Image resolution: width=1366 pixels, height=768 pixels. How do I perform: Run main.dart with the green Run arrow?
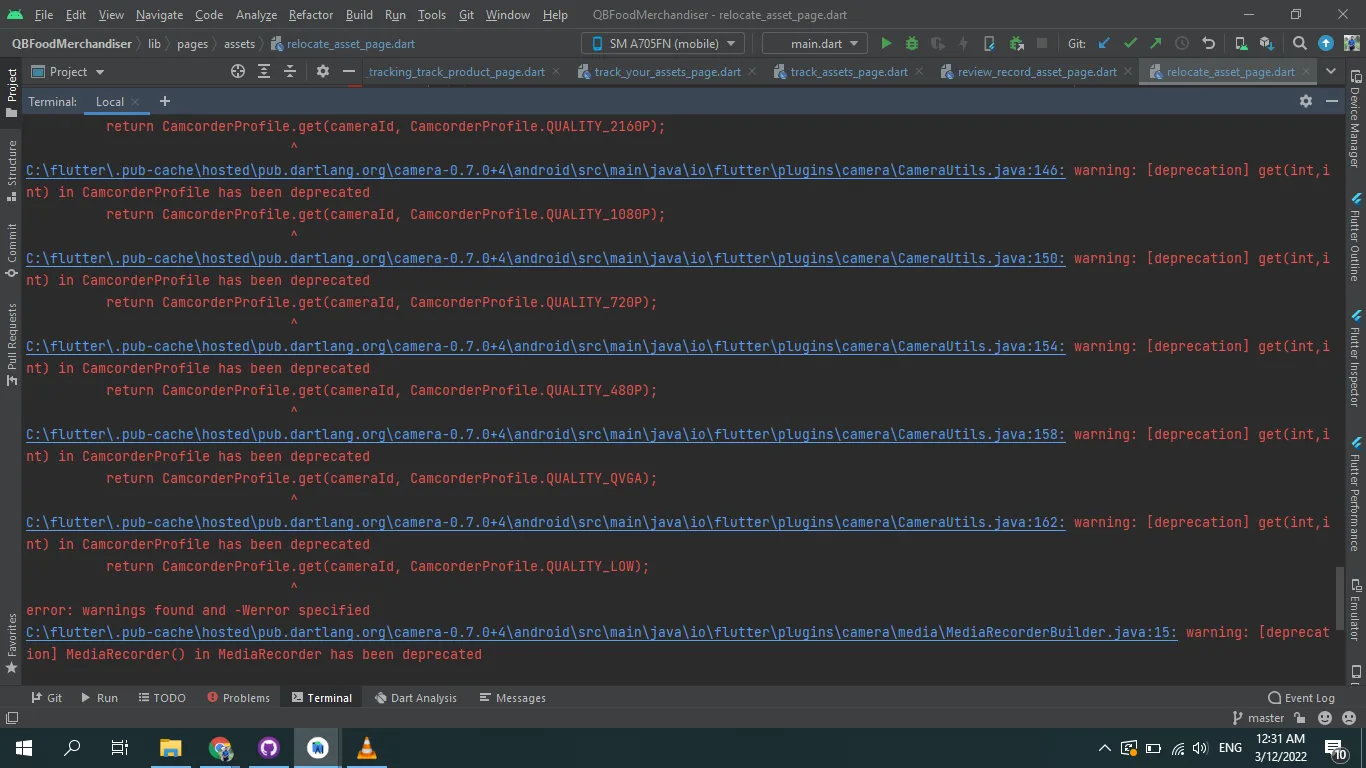click(886, 44)
